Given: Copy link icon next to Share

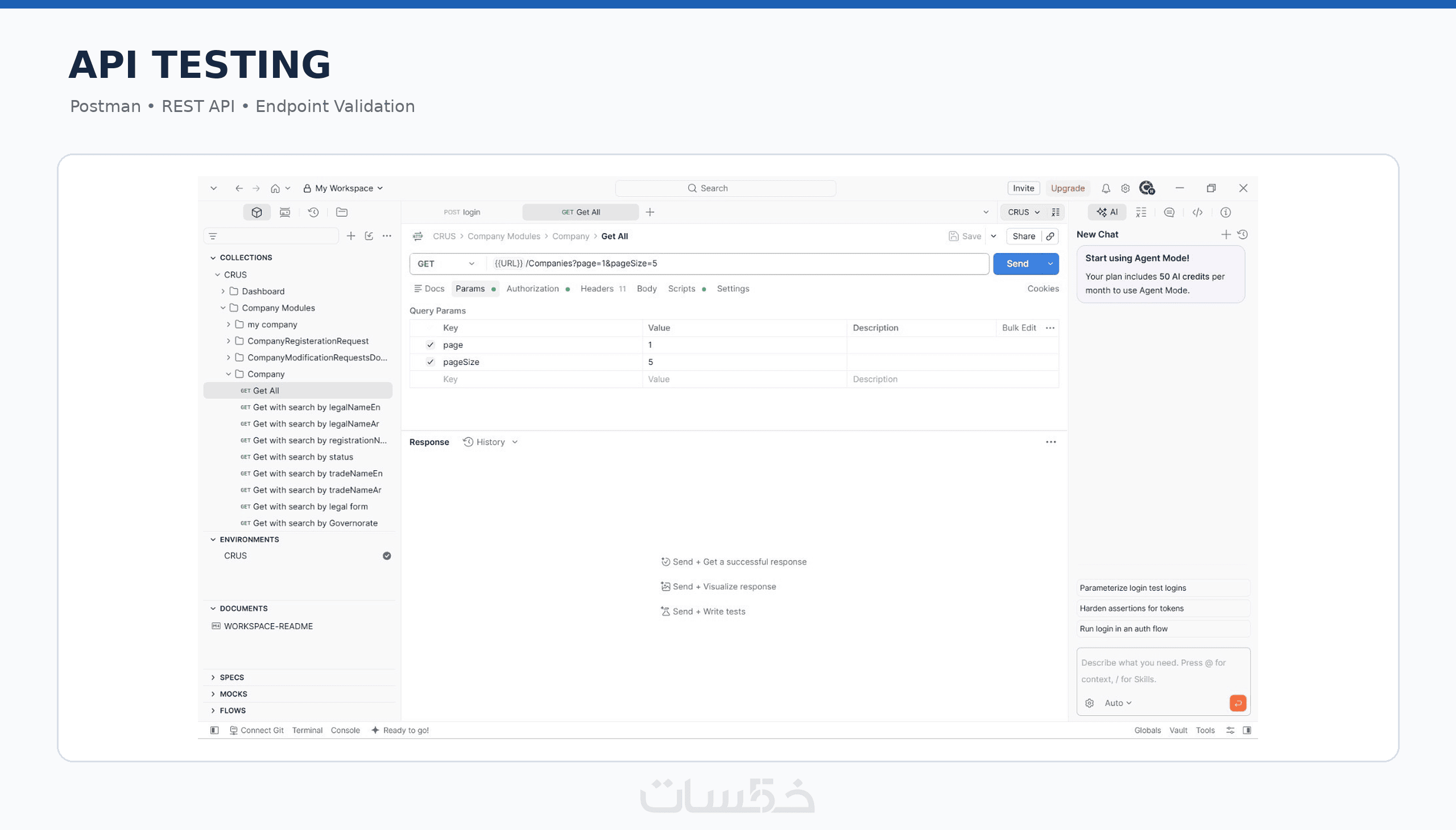Looking at the screenshot, I should [x=1050, y=236].
